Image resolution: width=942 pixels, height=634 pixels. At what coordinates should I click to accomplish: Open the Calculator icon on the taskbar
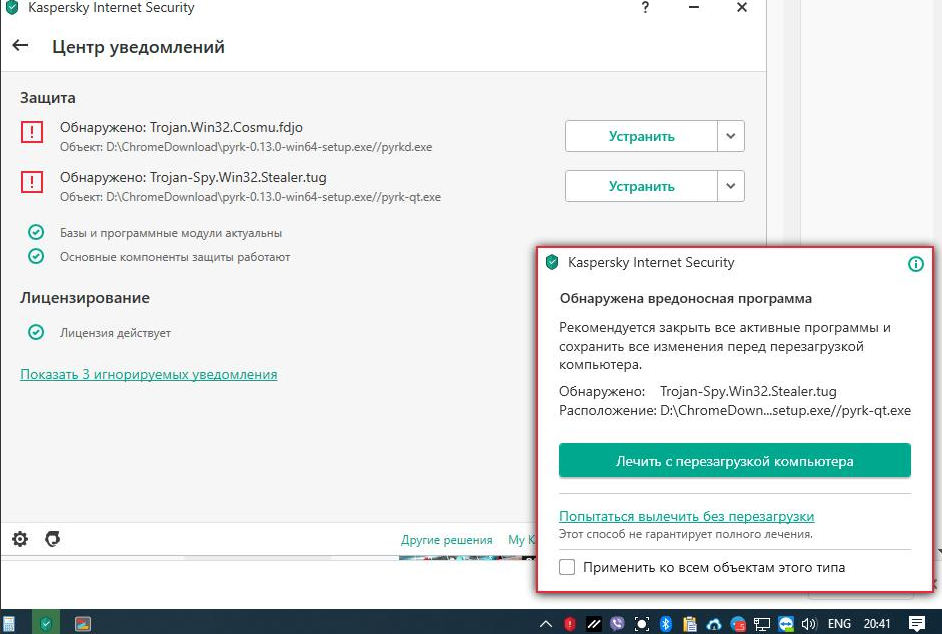point(8,624)
